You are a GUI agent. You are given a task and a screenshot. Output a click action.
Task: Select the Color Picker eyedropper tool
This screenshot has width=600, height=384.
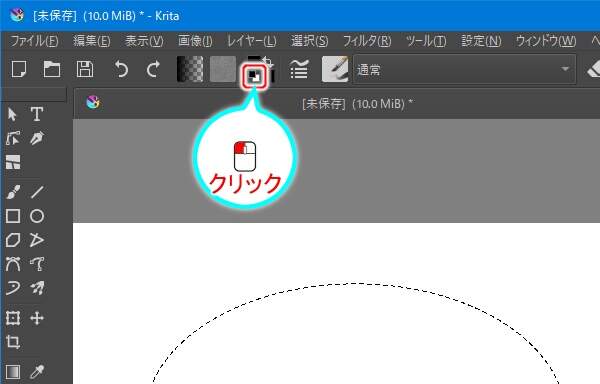(x=37, y=371)
